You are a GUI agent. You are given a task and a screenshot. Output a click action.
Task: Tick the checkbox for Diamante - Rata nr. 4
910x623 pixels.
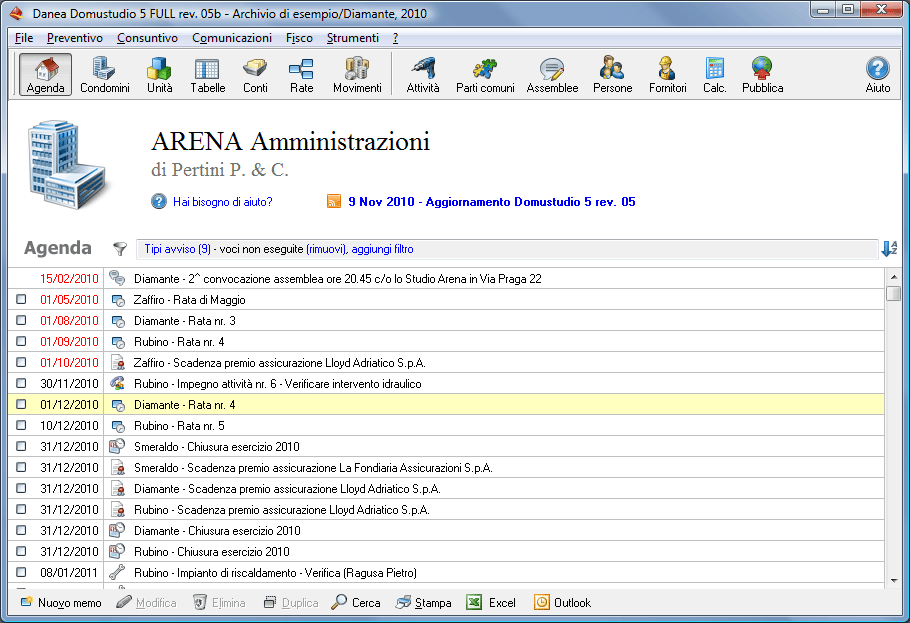(x=21, y=404)
